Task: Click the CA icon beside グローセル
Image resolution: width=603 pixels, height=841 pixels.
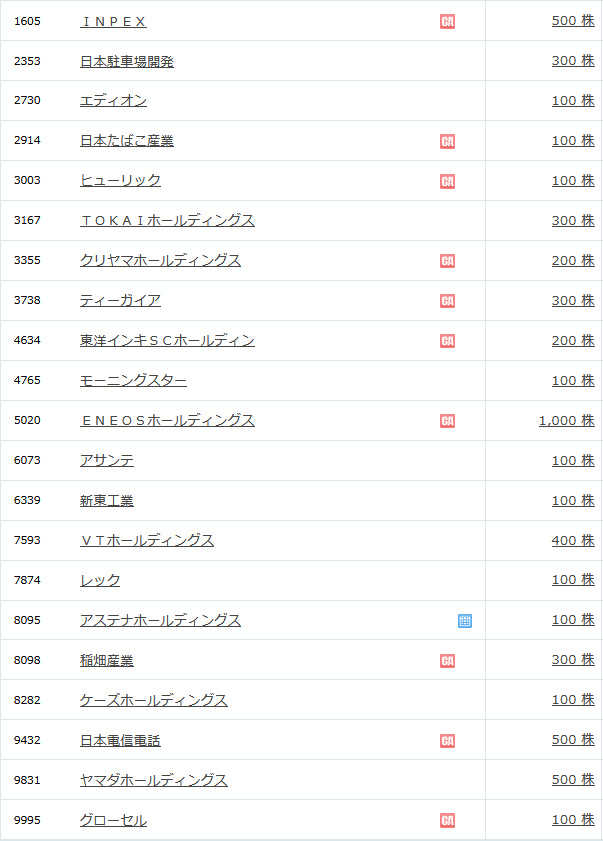Action: click(447, 820)
